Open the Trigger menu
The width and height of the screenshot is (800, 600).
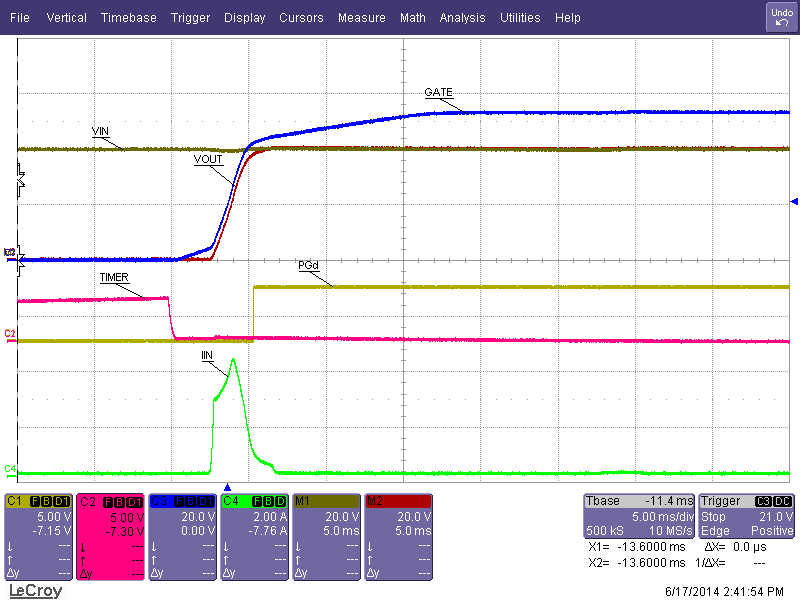point(190,18)
